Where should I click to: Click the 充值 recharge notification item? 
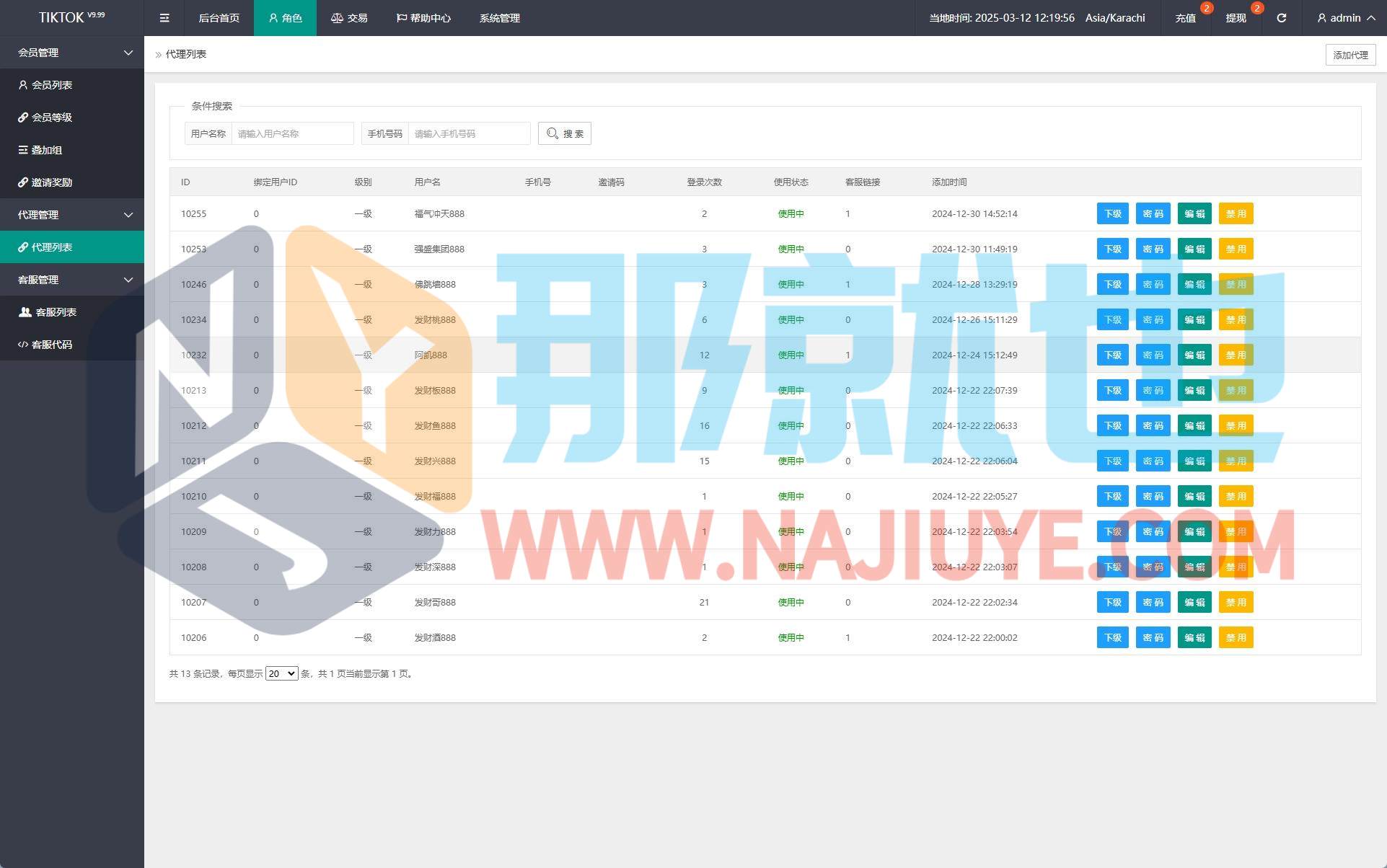(1185, 18)
